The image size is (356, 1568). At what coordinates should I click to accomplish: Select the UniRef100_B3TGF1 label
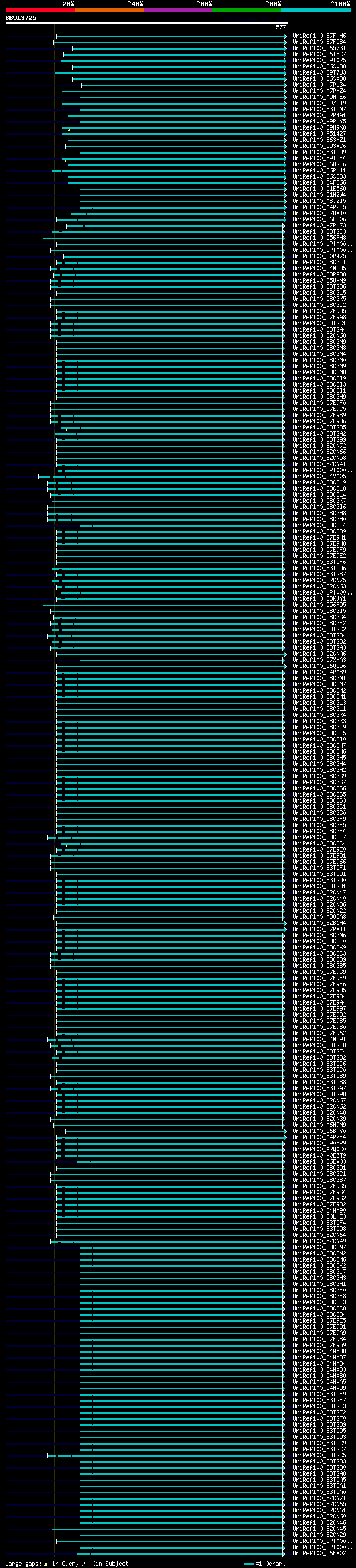[x=319, y=868]
